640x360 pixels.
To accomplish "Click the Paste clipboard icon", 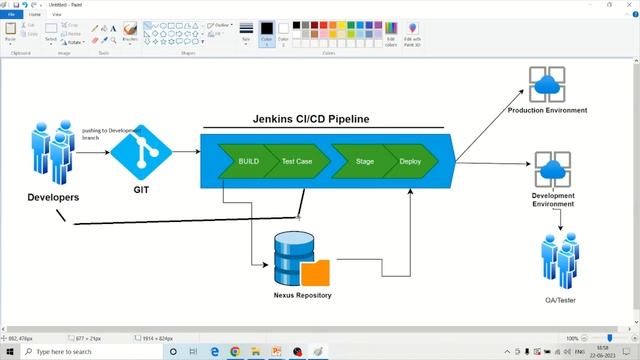I will (x=10, y=29).
